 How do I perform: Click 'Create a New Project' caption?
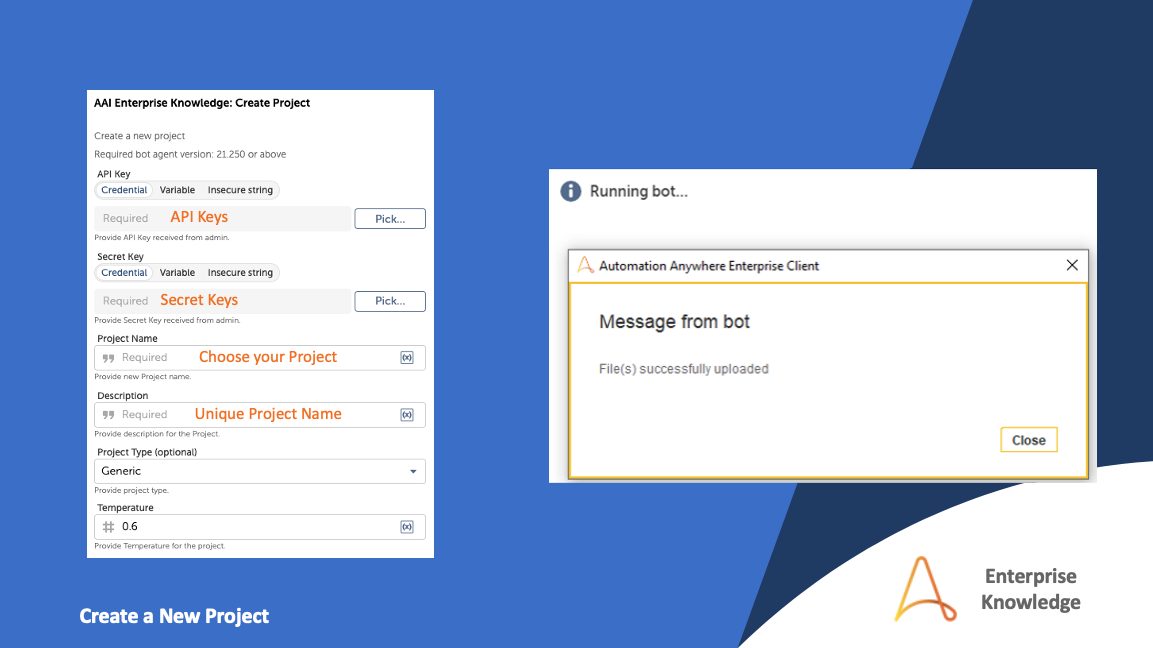174,616
